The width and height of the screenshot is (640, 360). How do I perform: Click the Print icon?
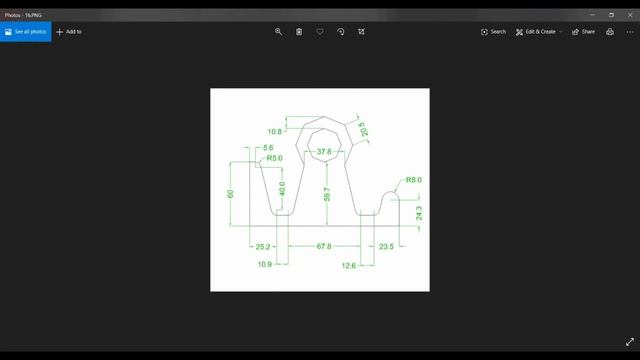tap(610, 31)
